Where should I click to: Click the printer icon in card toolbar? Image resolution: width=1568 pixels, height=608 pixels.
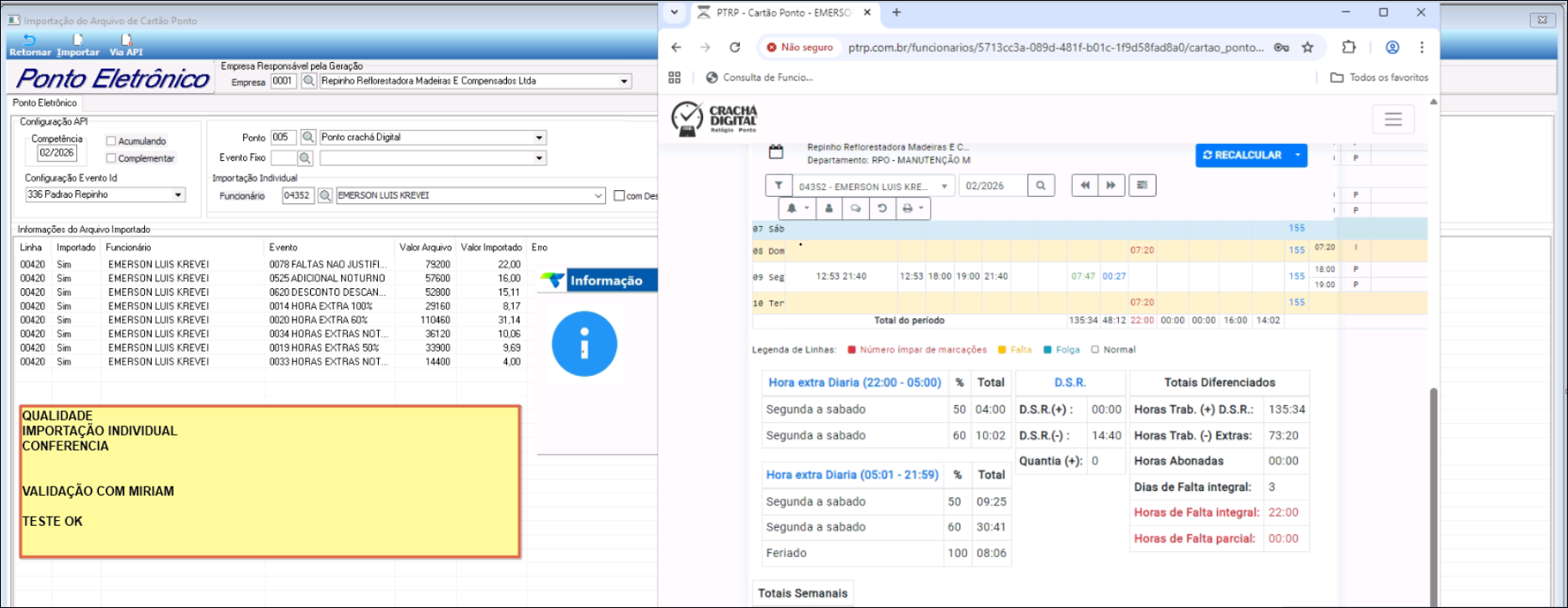tap(912, 209)
